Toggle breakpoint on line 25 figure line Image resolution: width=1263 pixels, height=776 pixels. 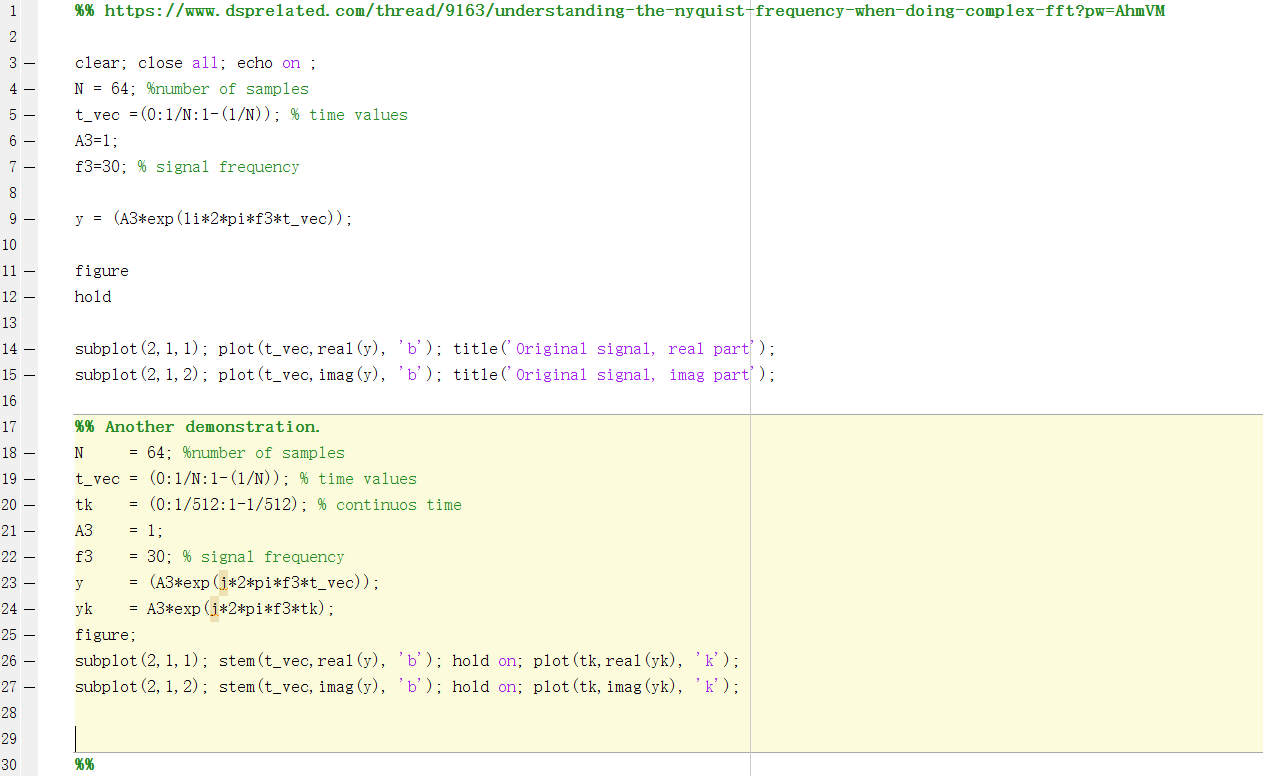tap(28, 634)
